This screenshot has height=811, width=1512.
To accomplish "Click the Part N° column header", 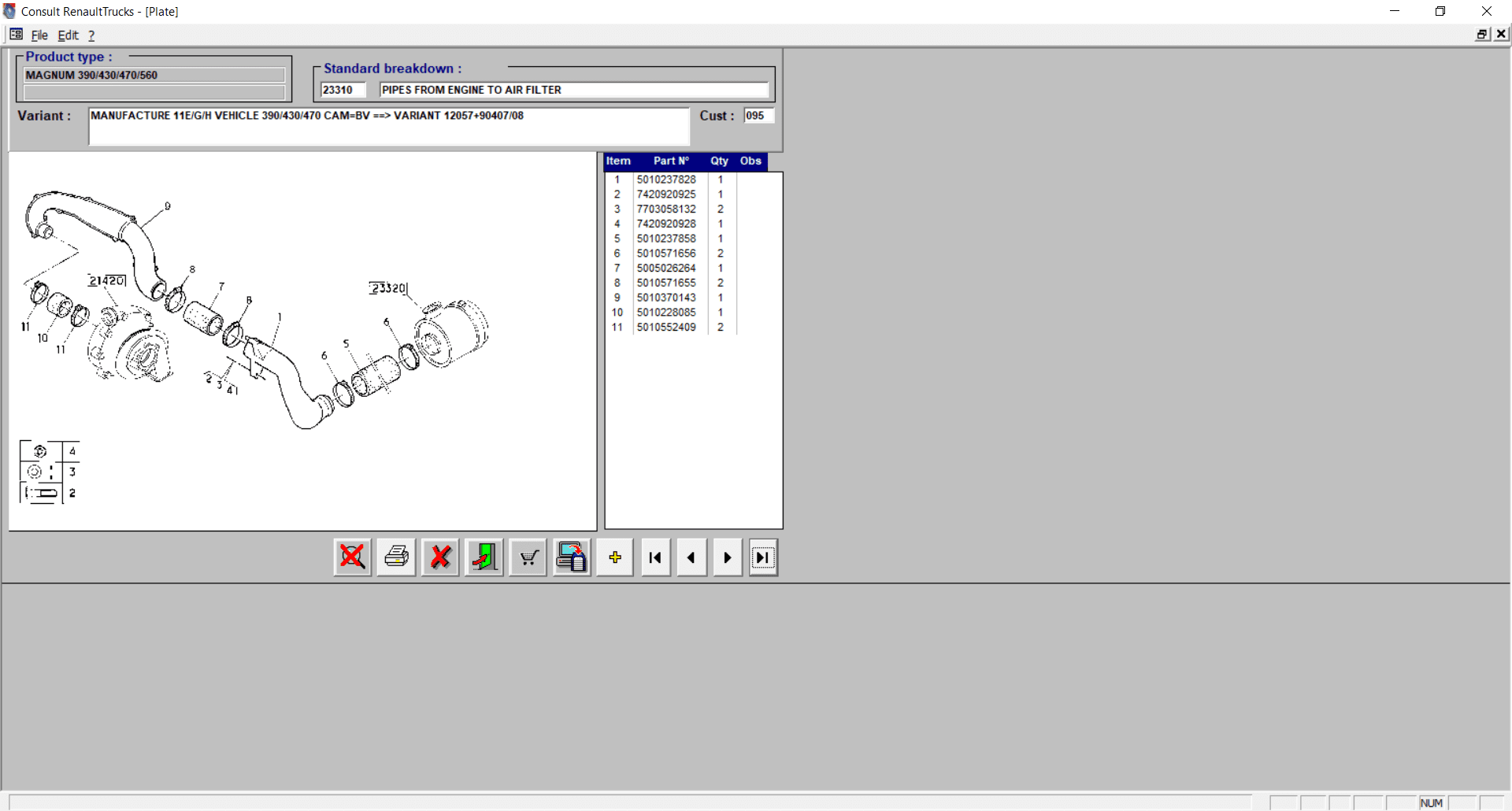I will click(x=671, y=161).
